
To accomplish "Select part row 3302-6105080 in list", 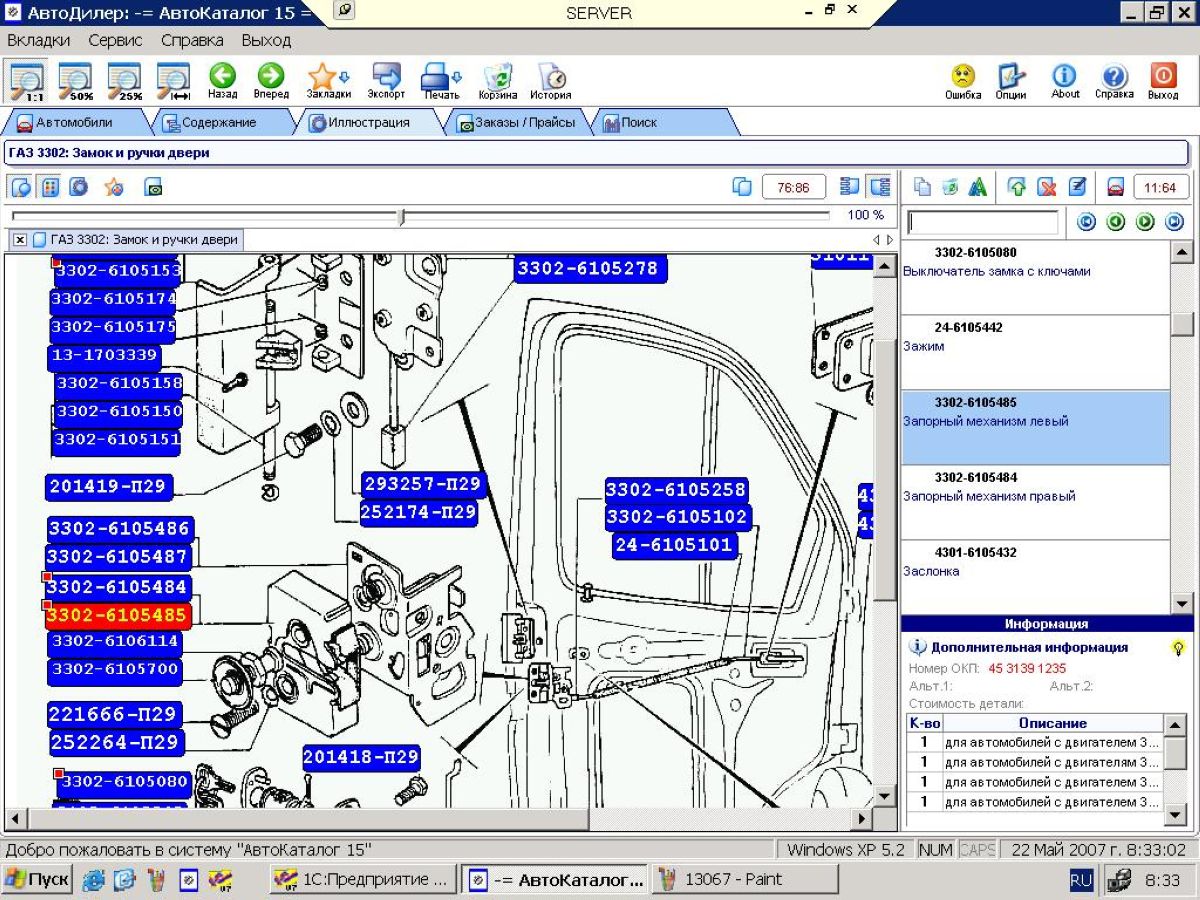I will tap(1035, 277).
